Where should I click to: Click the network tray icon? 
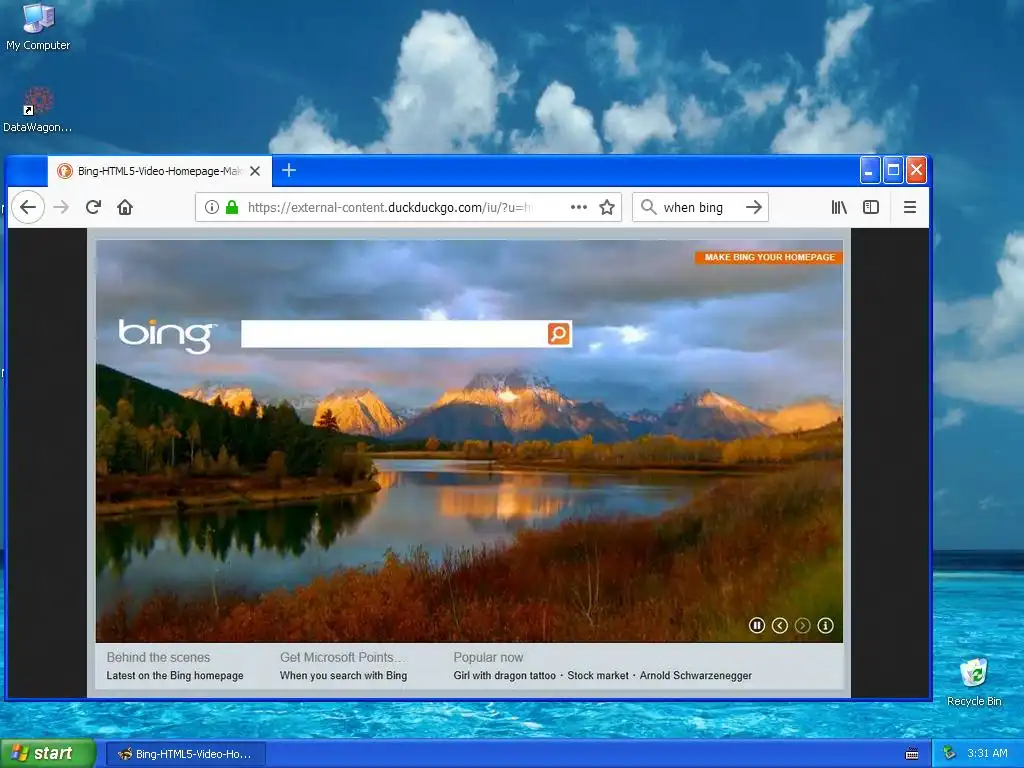point(949,754)
